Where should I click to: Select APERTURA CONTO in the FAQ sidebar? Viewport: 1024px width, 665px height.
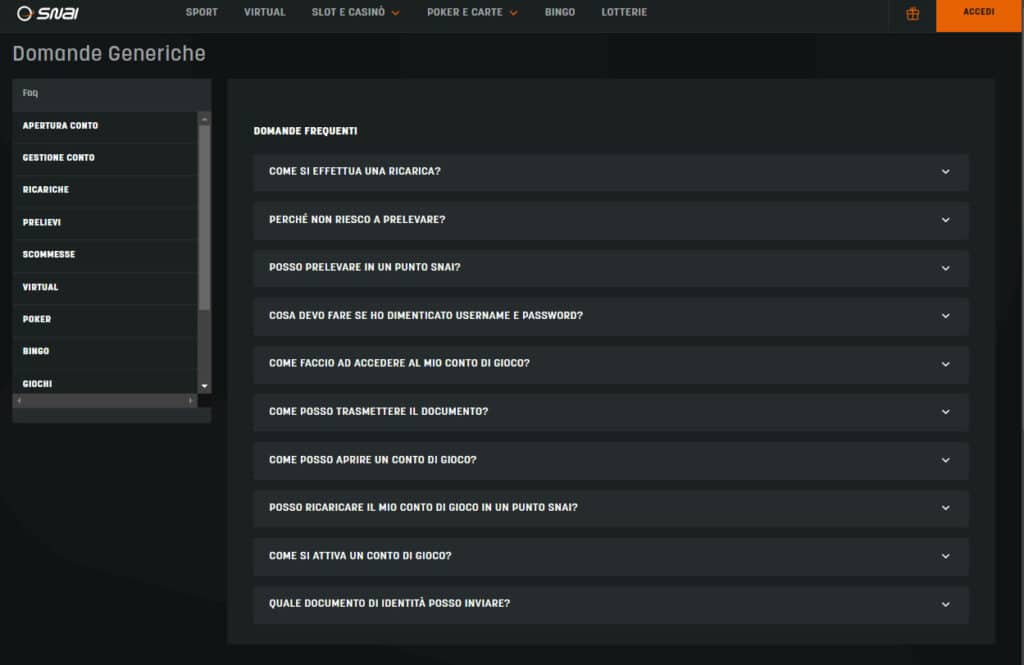pos(61,126)
